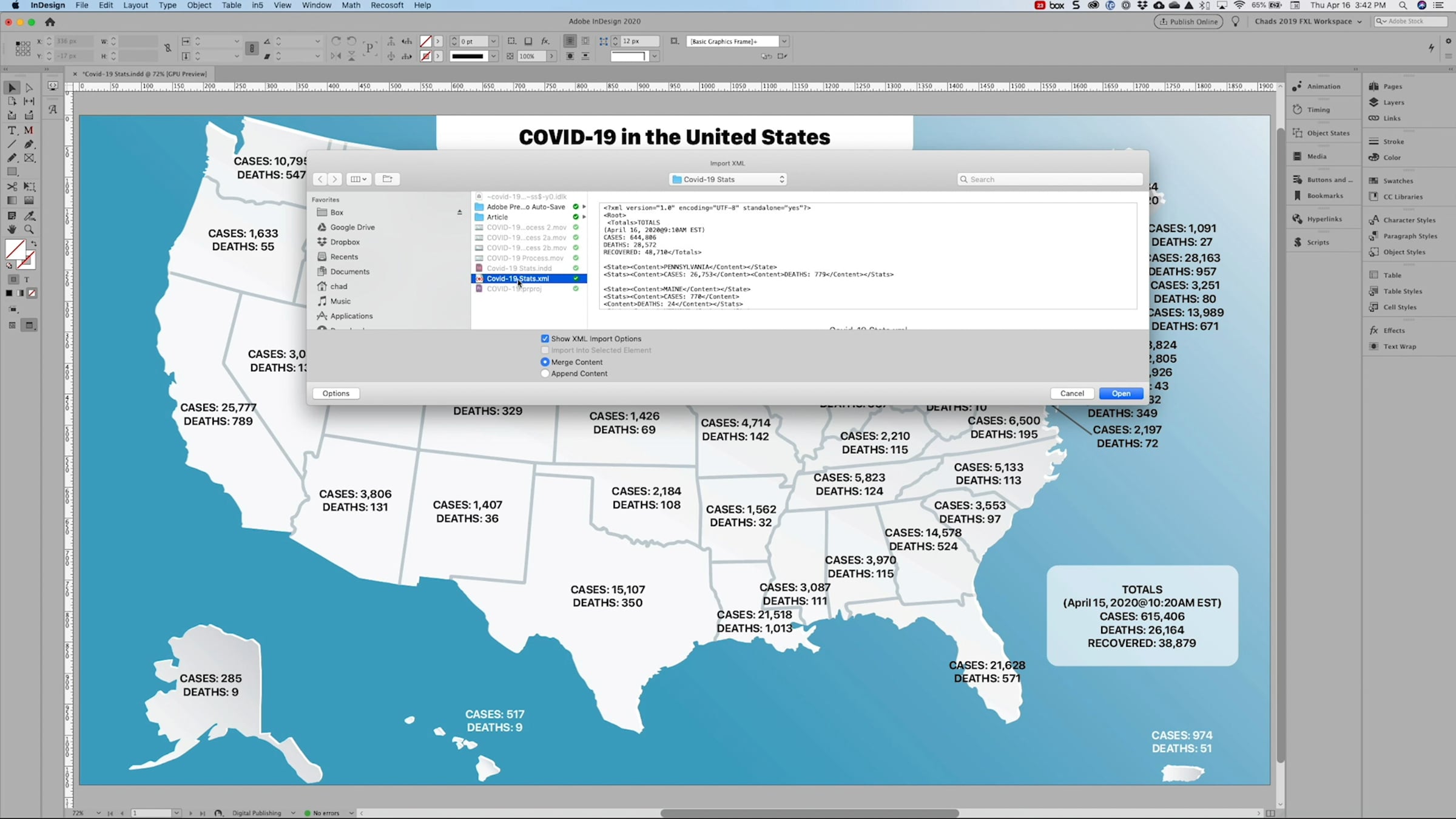Click the Home icon
1456x819 pixels.
[50, 22]
